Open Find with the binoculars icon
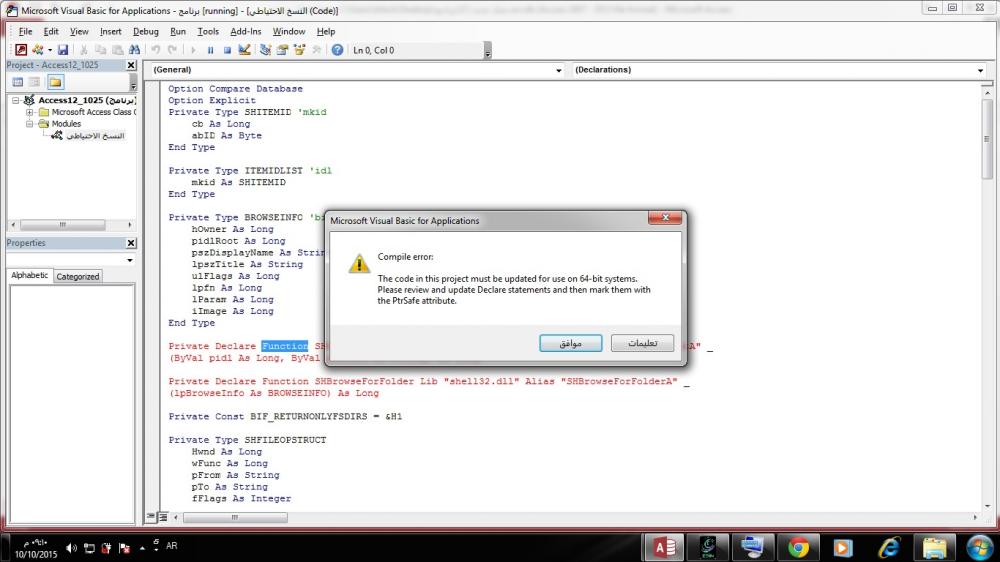 pos(134,50)
